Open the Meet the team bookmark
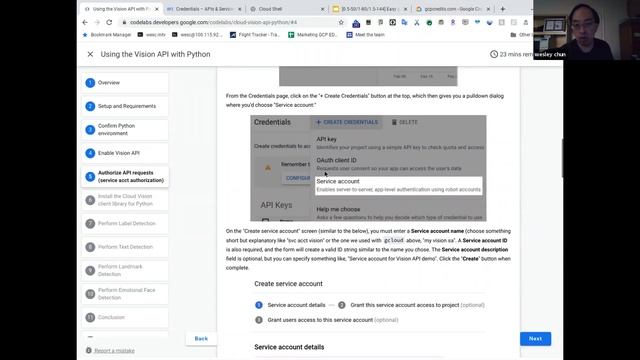 pos(366,35)
